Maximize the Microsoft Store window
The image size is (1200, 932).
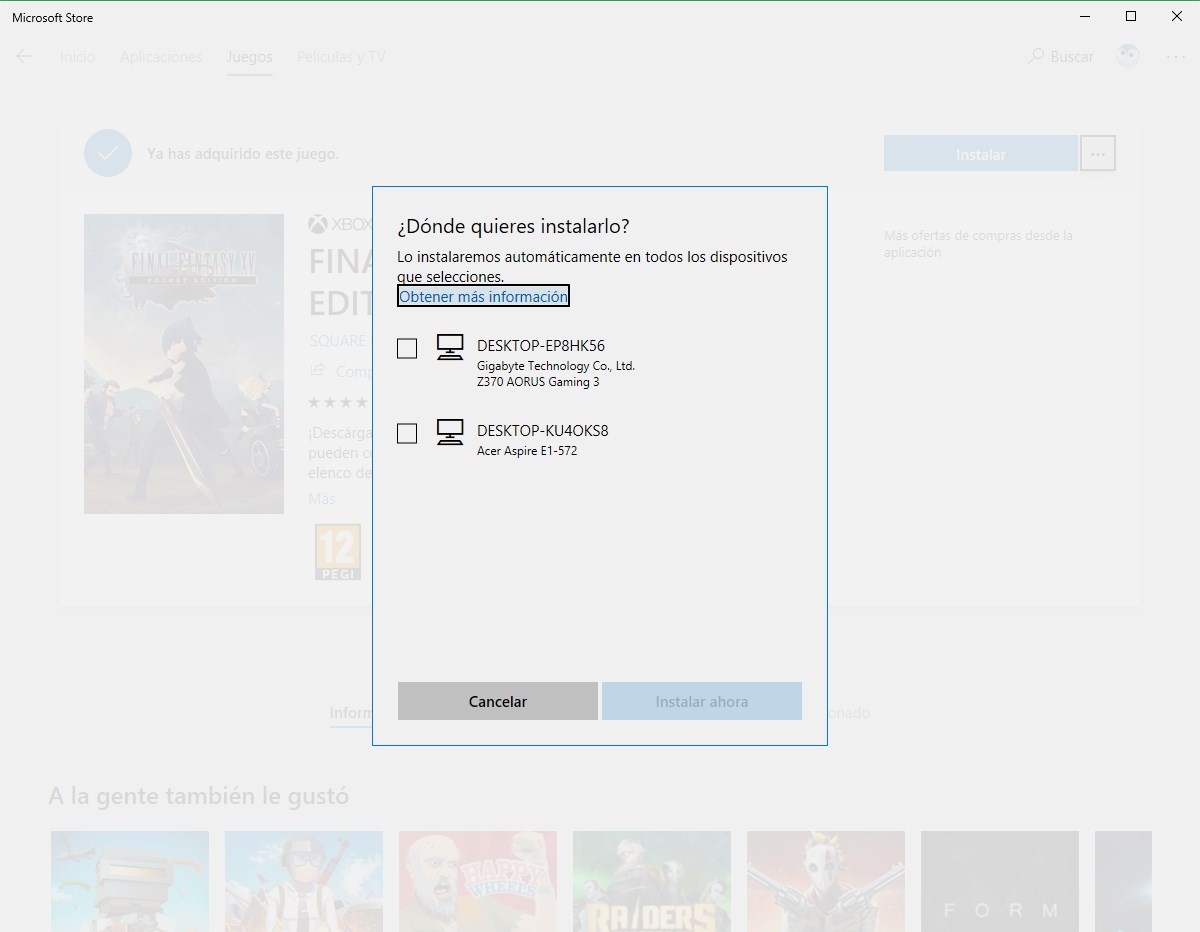[x=1131, y=16]
